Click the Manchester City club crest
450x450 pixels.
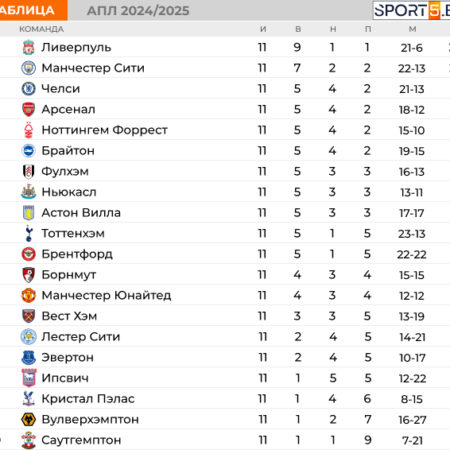pyautogui.click(x=29, y=68)
